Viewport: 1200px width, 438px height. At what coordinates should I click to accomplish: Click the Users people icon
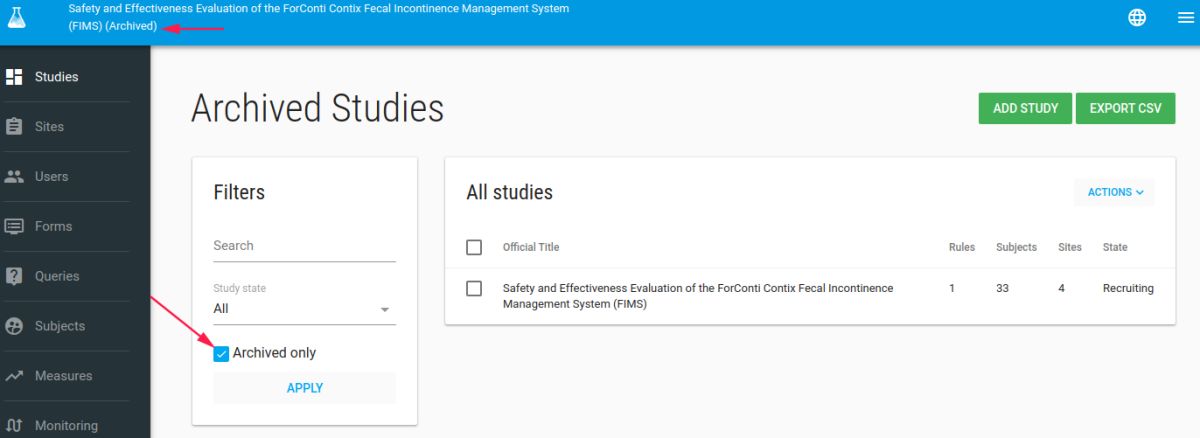point(14,177)
